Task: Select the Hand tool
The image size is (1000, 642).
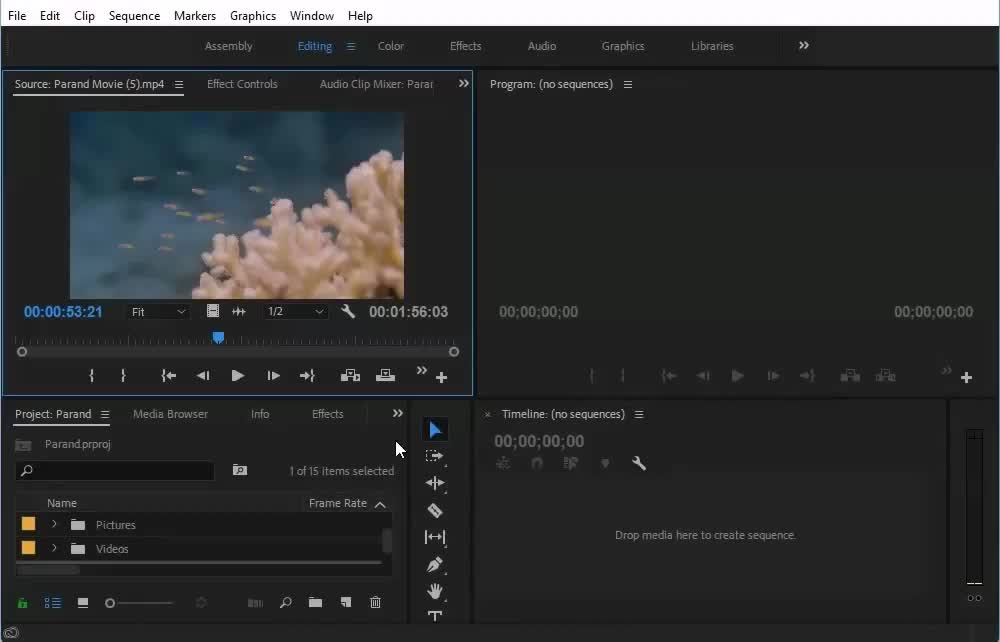Action: tap(435, 591)
